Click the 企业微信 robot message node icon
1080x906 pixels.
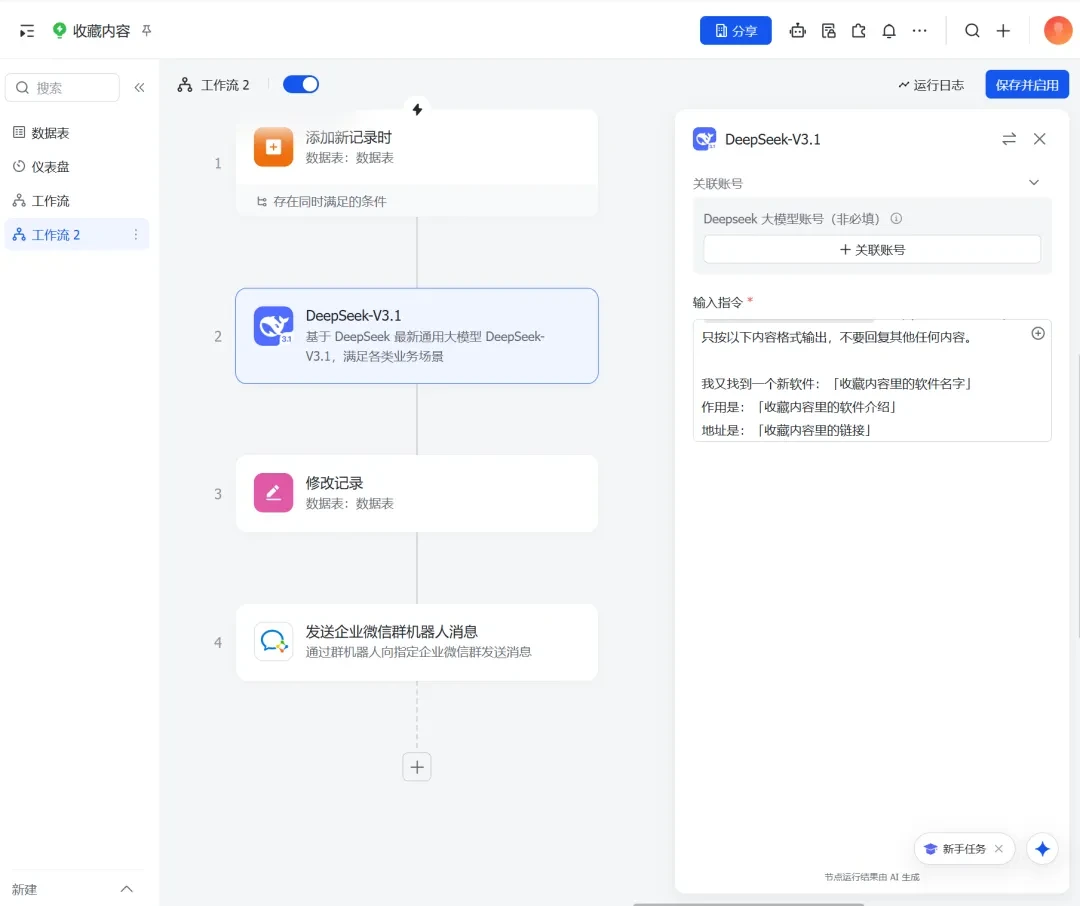pos(273,641)
